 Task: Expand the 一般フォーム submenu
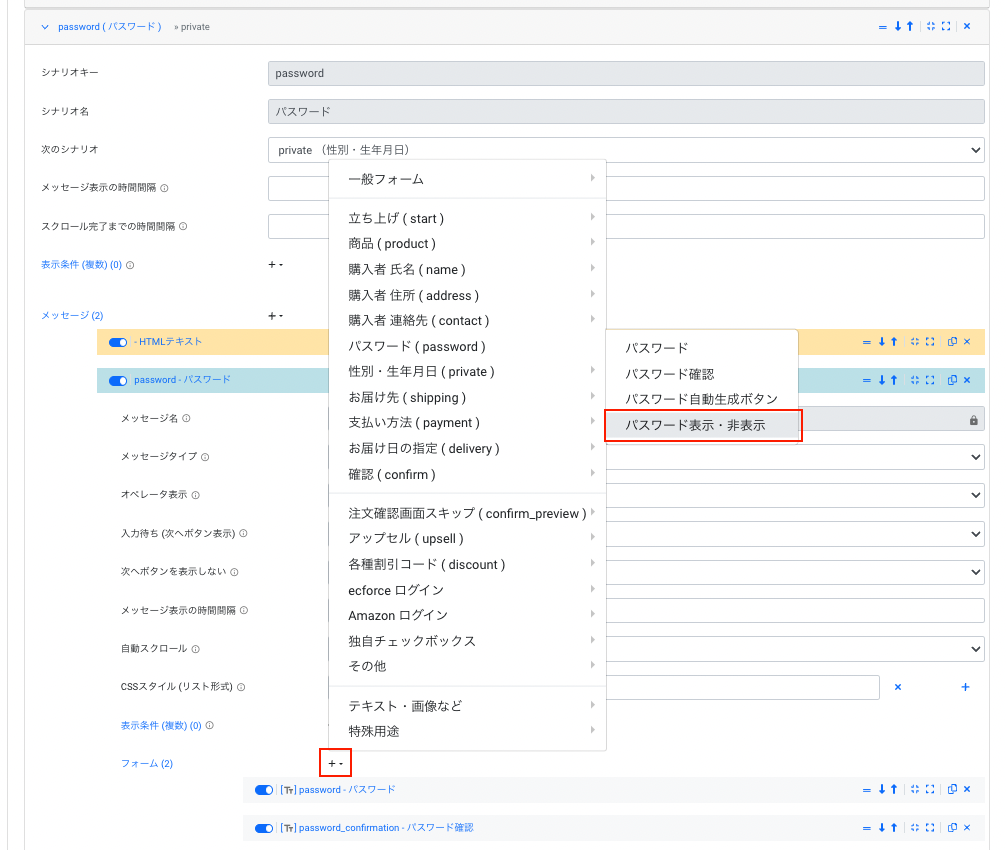(x=467, y=179)
